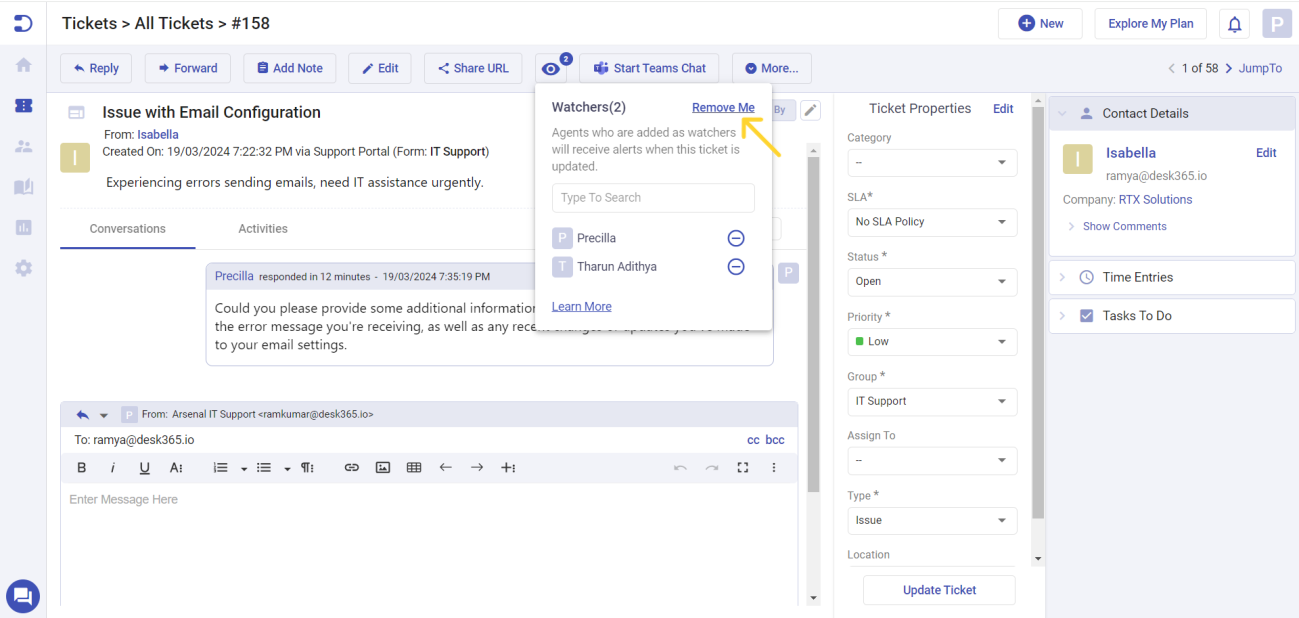The width and height of the screenshot is (1299, 618).
Task: Open the Priority dropdown
Action: (x=931, y=341)
